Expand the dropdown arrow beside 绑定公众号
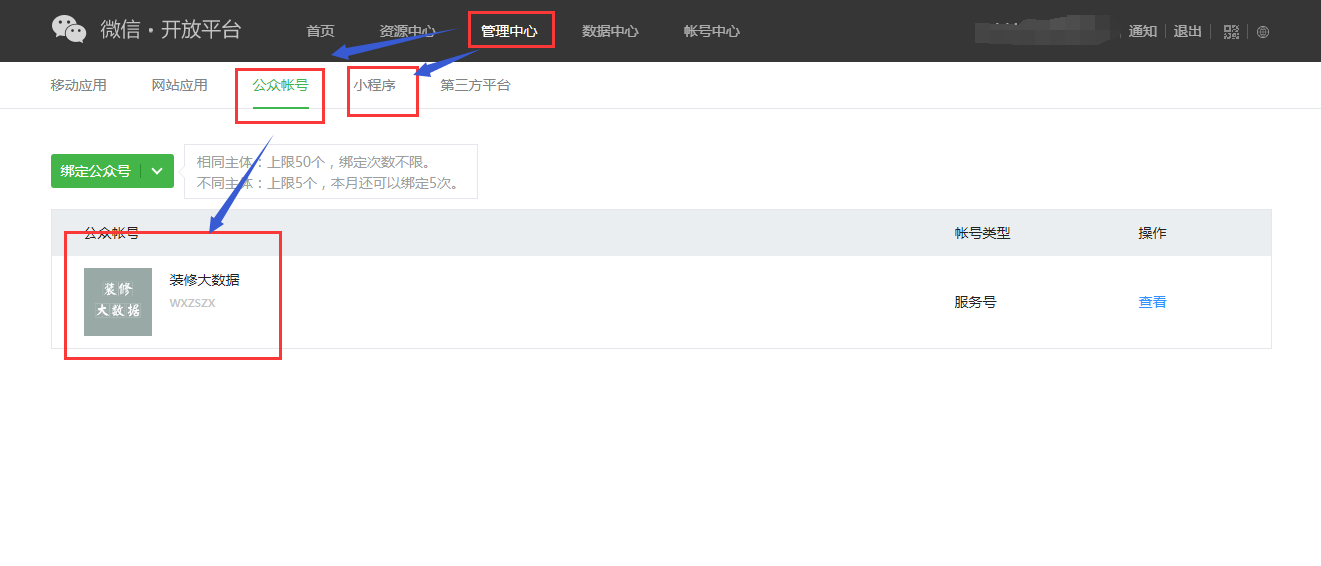 tap(157, 171)
